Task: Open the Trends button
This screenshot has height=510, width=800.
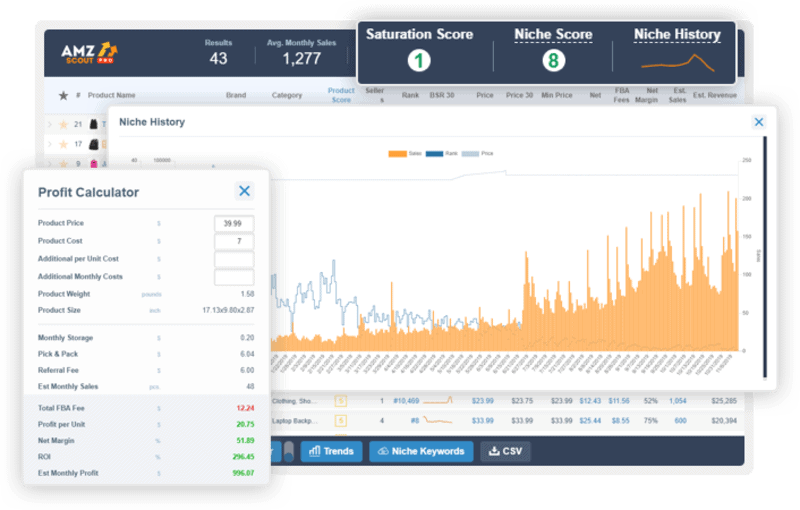Action: (331, 451)
